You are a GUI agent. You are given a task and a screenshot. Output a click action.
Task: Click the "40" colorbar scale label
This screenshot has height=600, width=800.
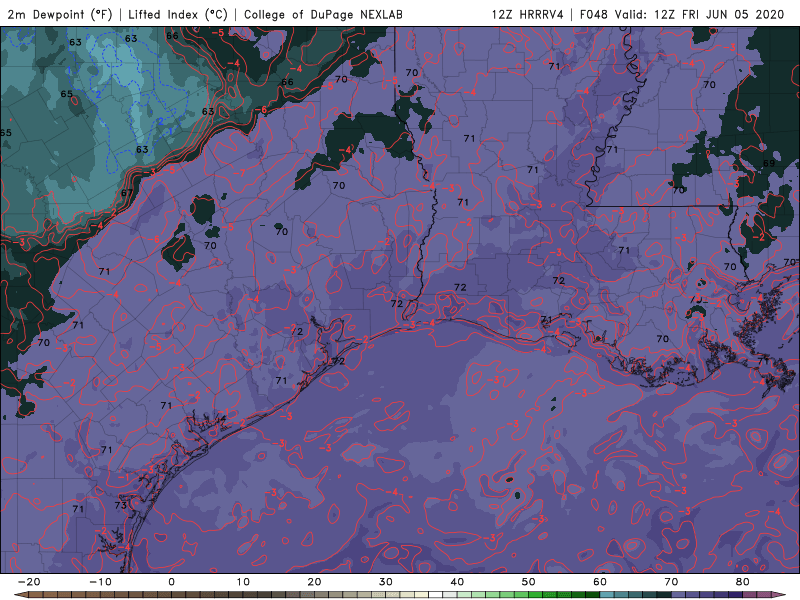[457, 582]
